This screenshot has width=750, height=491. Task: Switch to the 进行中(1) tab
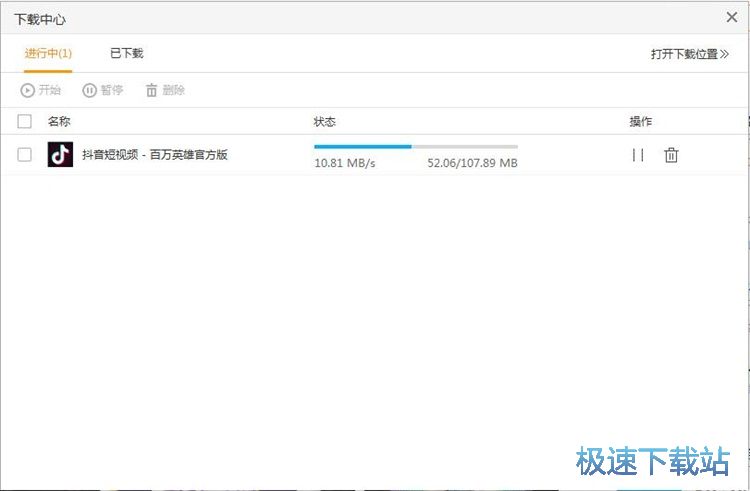[x=48, y=53]
